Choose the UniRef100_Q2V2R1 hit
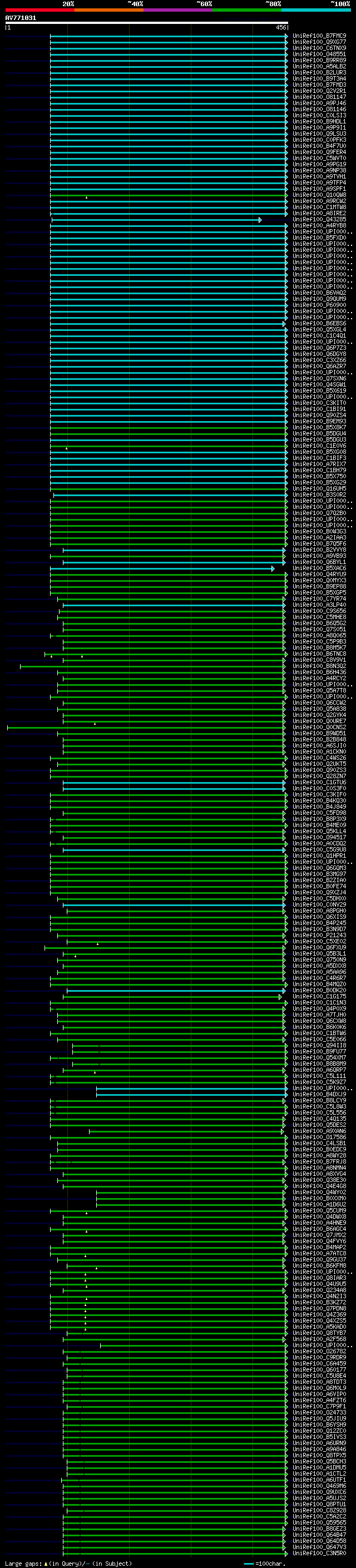The height and width of the screenshot is (1568, 356). [x=319, y=91]
